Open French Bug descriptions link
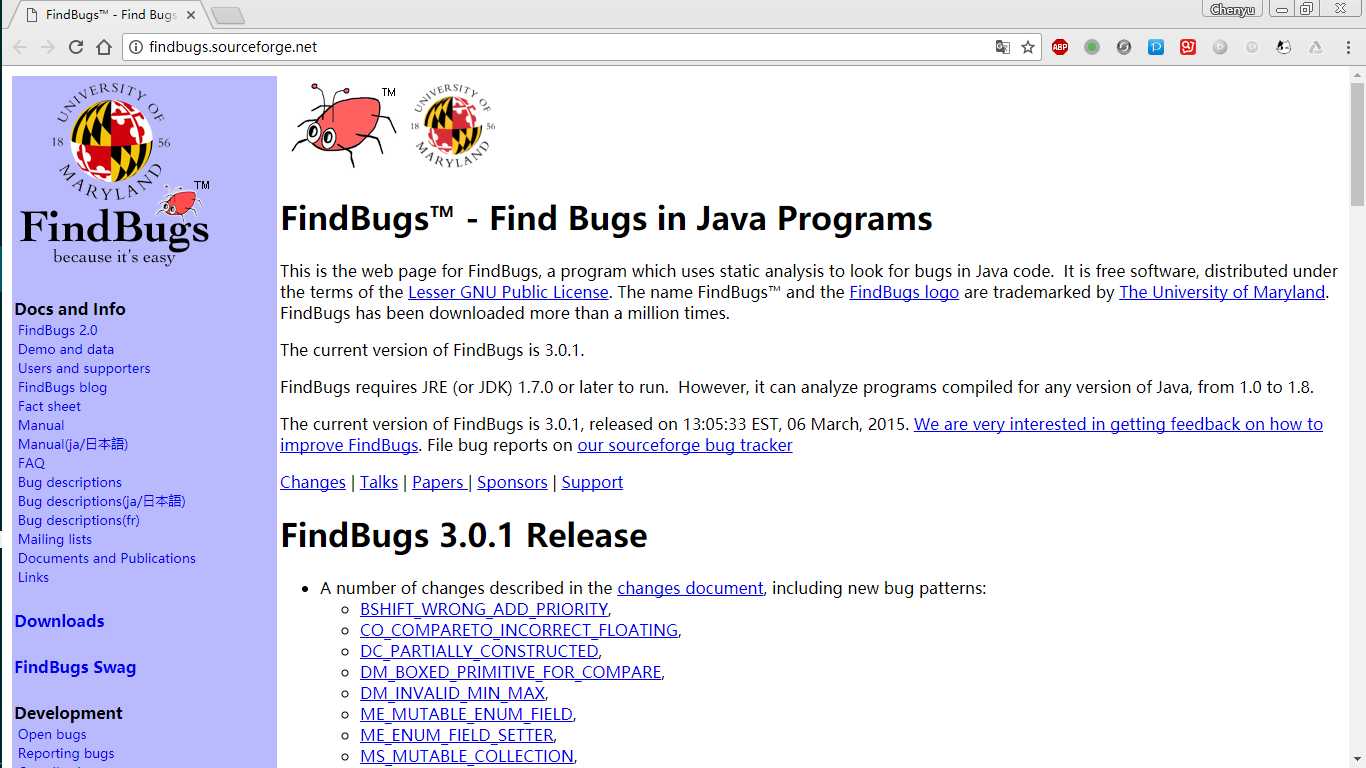The height and width of the screenshot is (768, 1366). [x=79, y=520]
